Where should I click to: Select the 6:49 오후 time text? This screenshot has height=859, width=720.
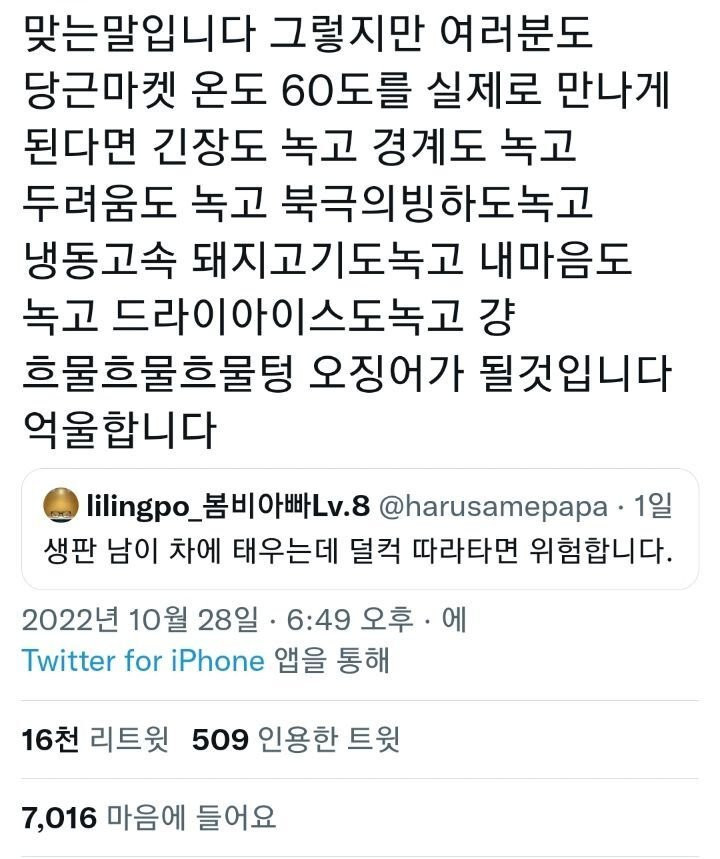[350, 620]
